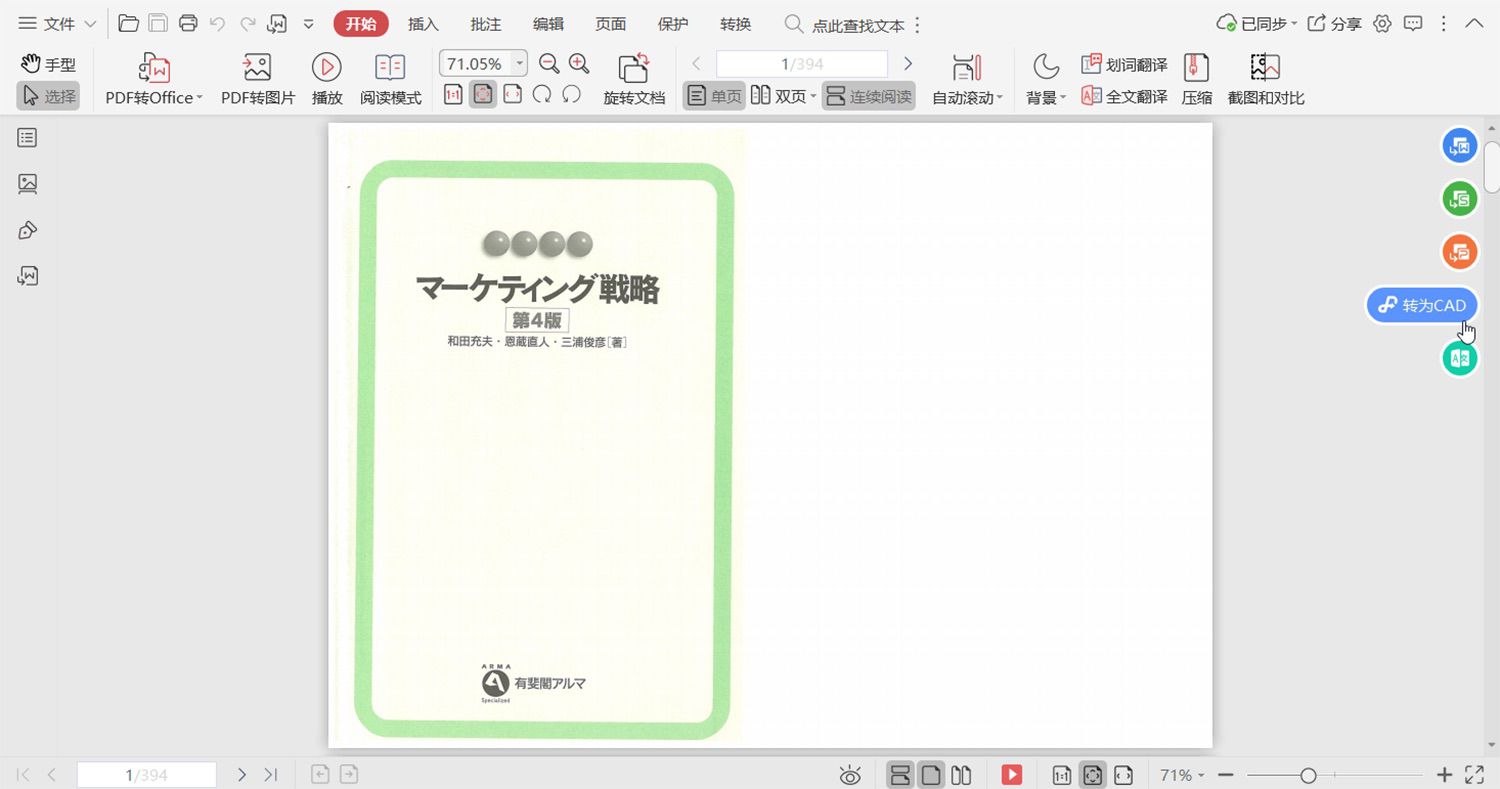Click the zoom out magnifier icon
The height and width of the screenshot is (789, 1500).
[x=549, y=64]
